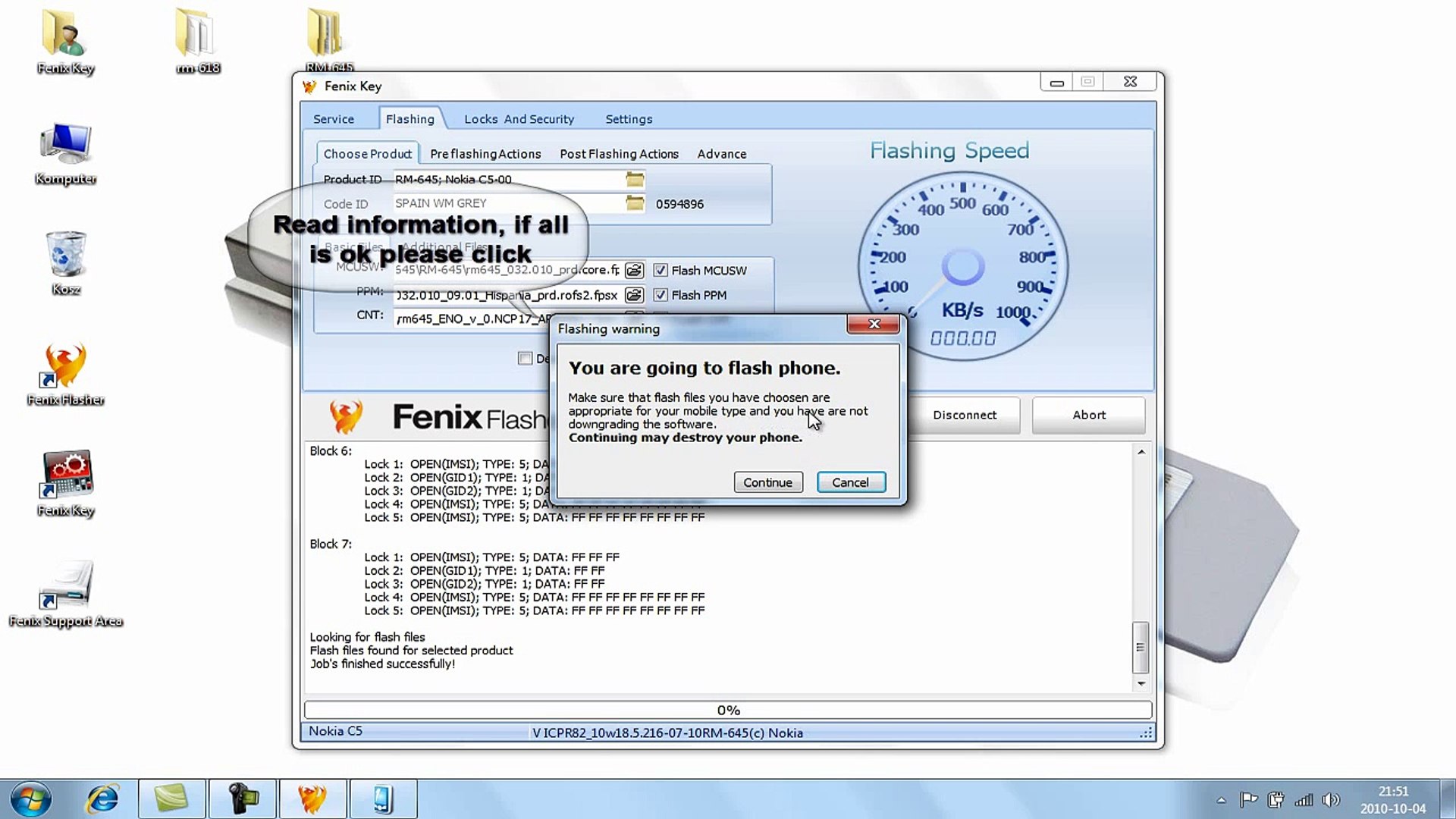Click the Code ID folder browse icon

635,203
